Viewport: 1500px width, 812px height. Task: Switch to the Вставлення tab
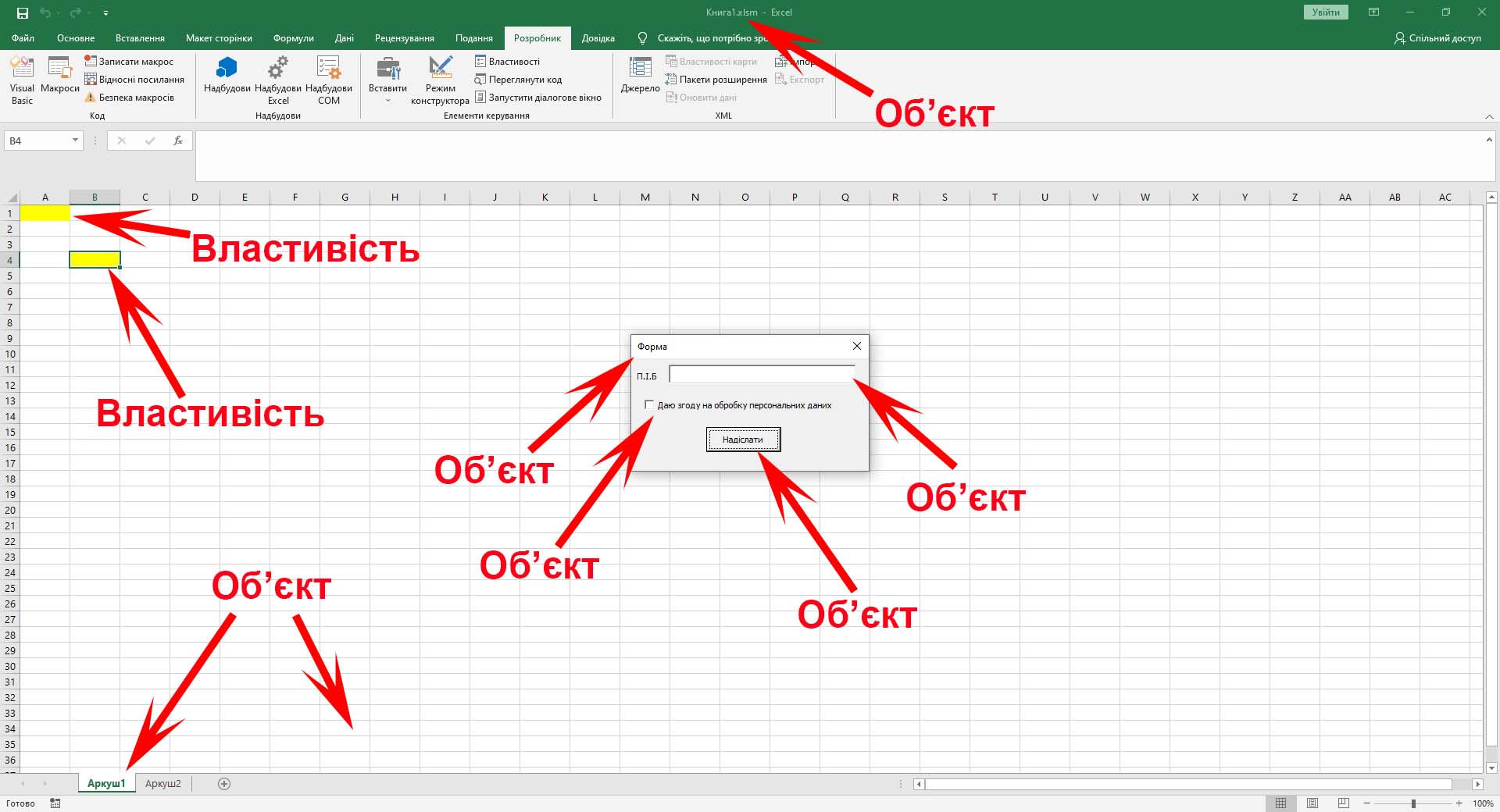pos(140,37)
